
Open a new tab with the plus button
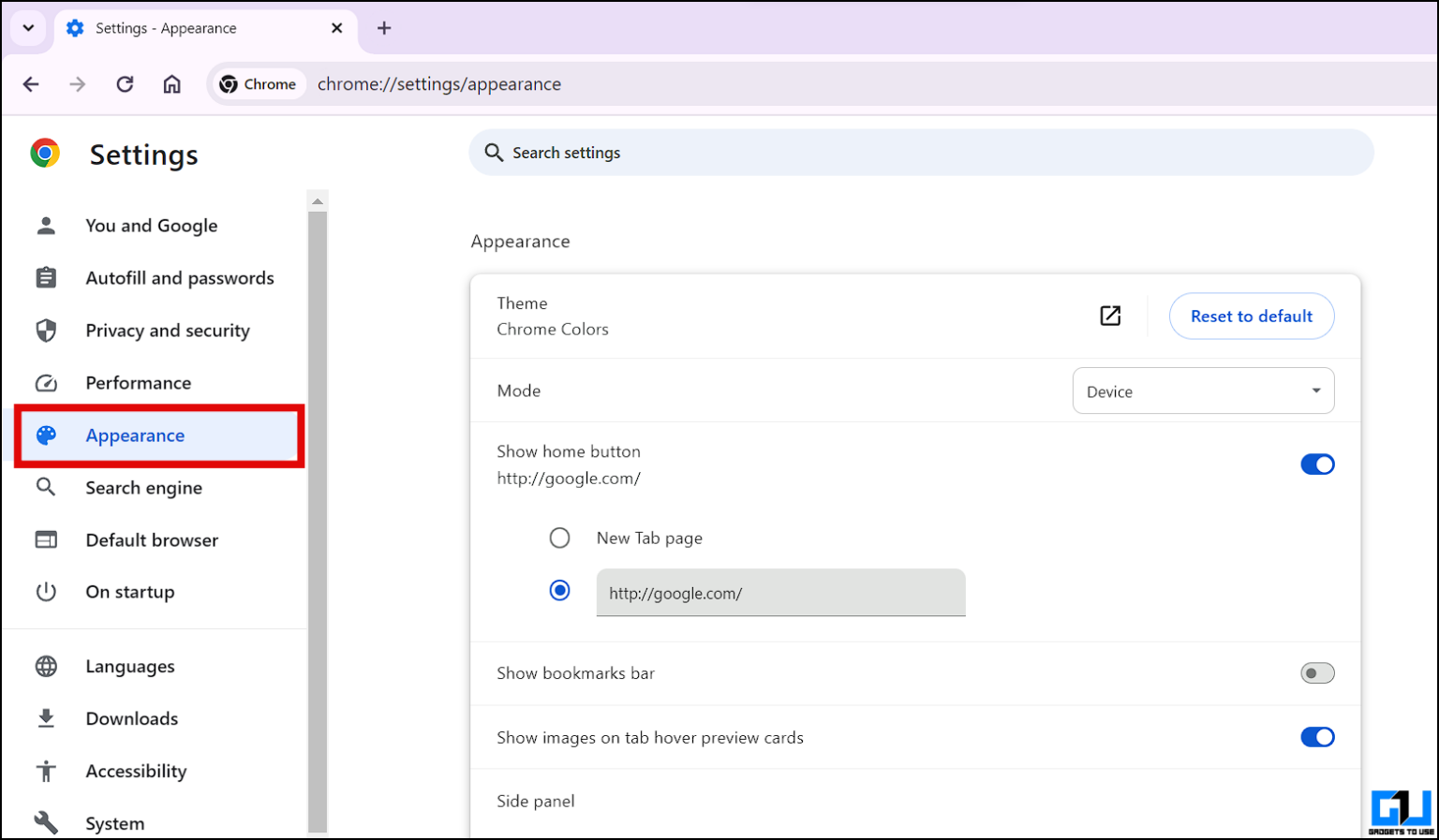point(384,27)
